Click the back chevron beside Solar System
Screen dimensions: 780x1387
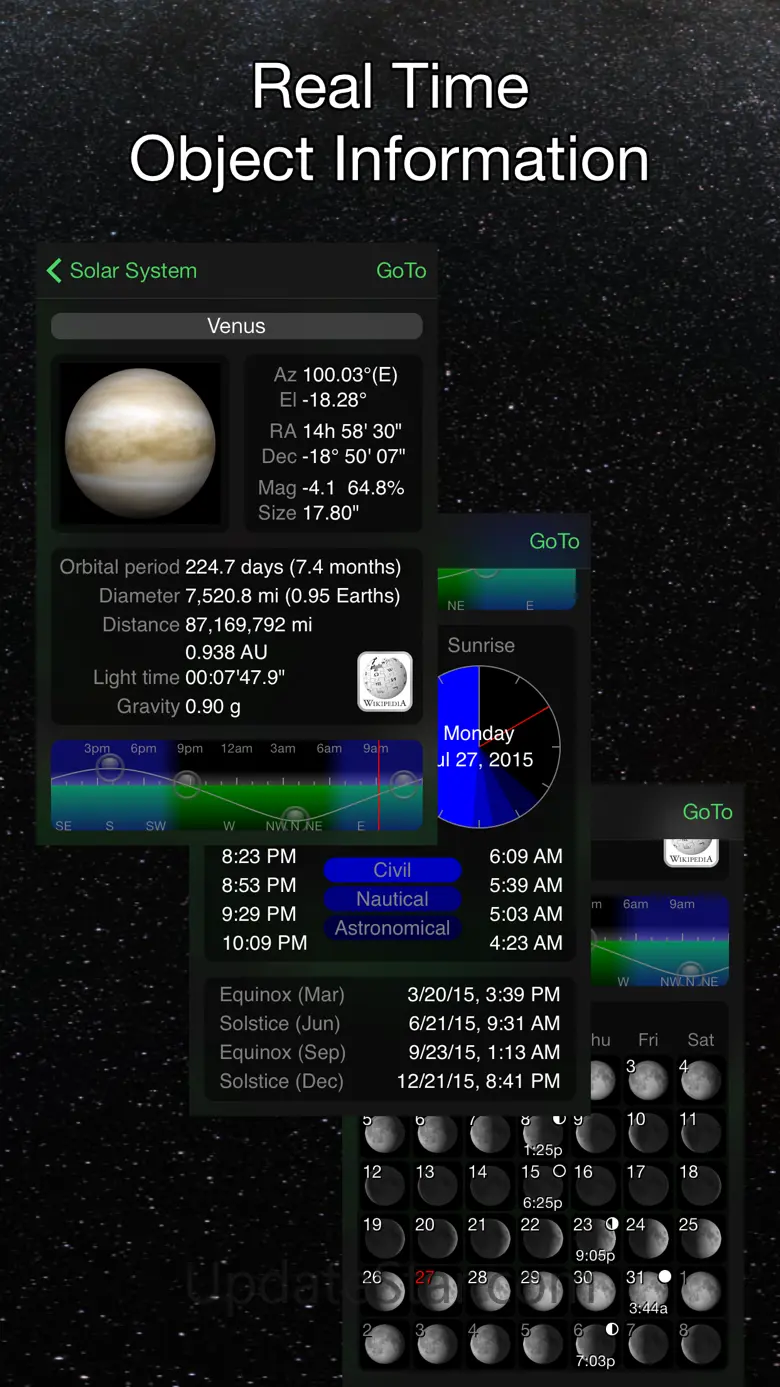54,271
